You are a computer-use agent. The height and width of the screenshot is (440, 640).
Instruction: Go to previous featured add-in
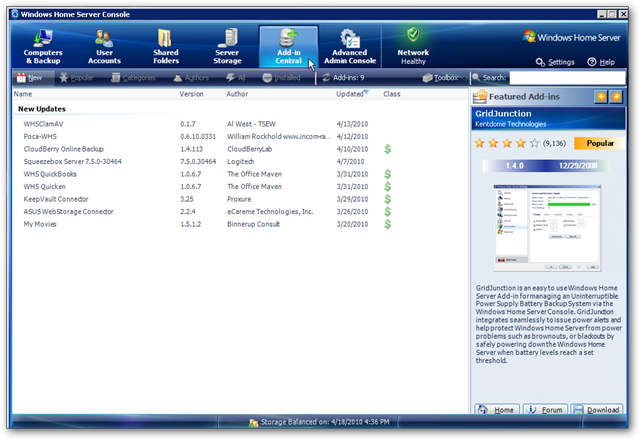coord(601,97)
